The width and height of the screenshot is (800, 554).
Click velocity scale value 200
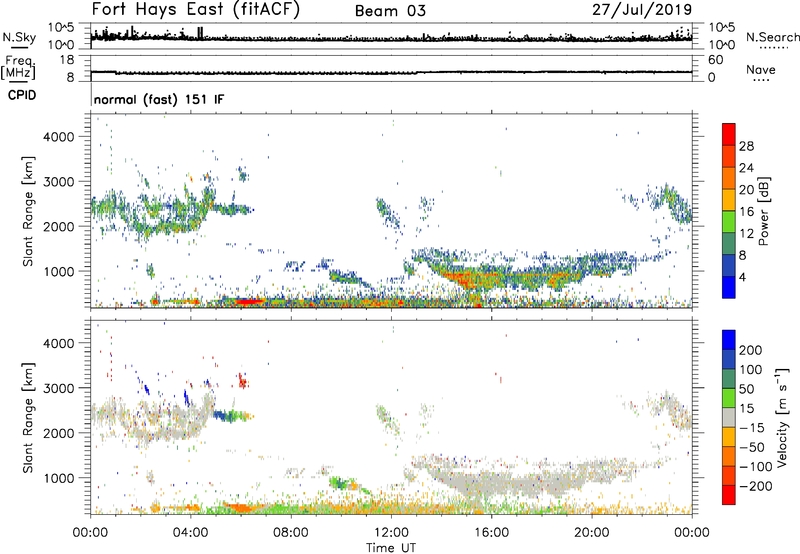click(x=751, y=350)
